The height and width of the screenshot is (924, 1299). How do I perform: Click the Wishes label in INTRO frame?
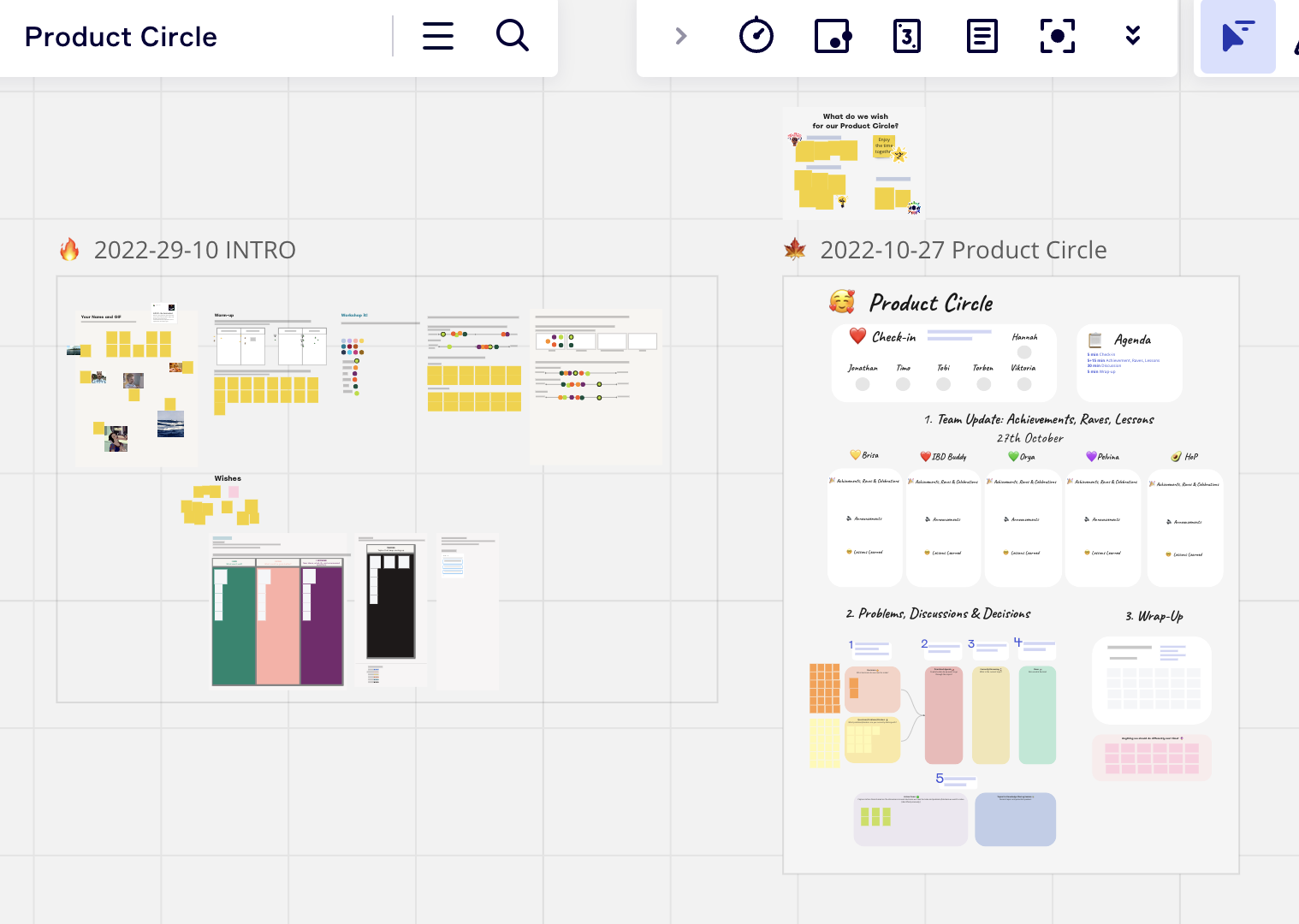(228, 478)
